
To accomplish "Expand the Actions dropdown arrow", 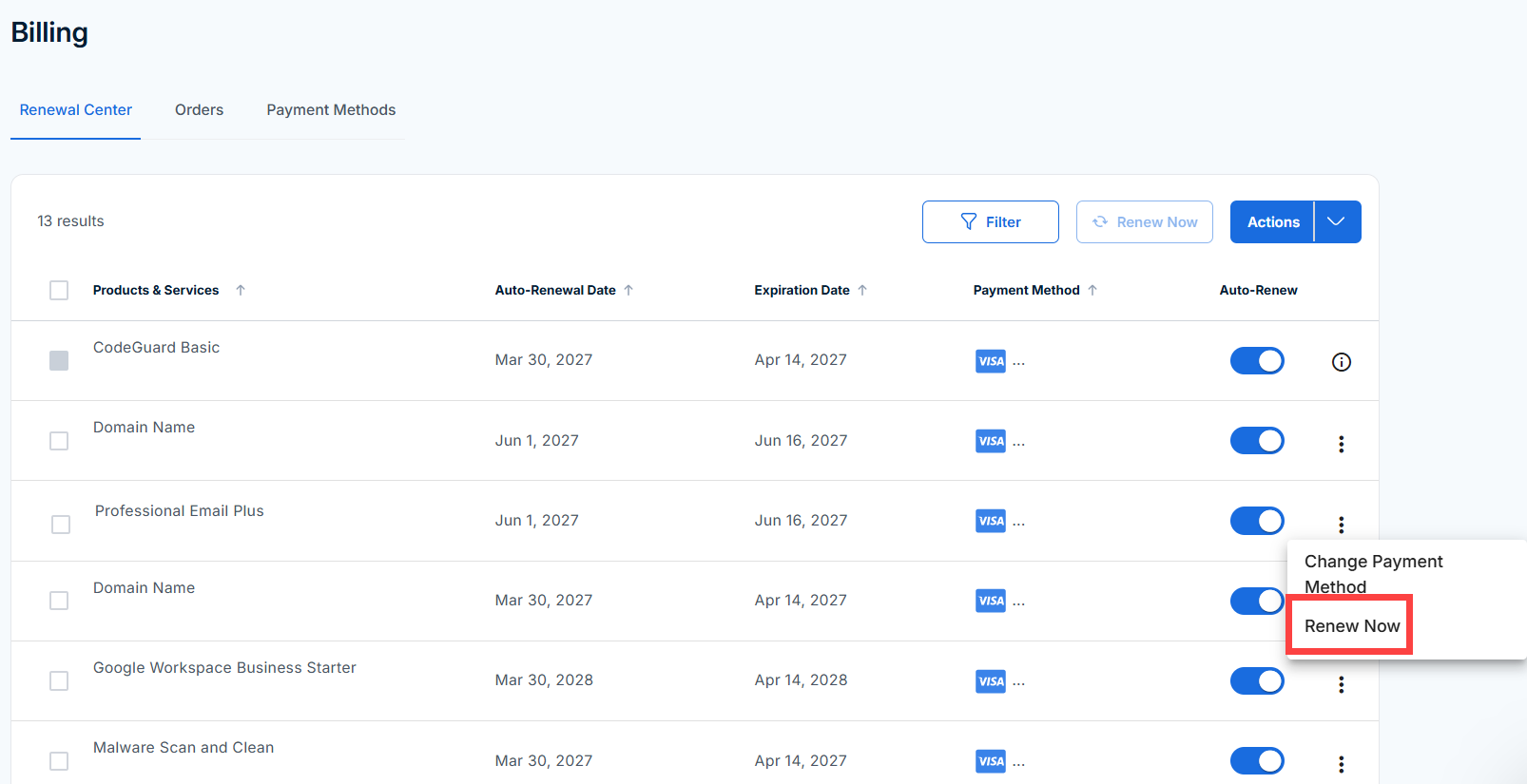I will 1337,221.
